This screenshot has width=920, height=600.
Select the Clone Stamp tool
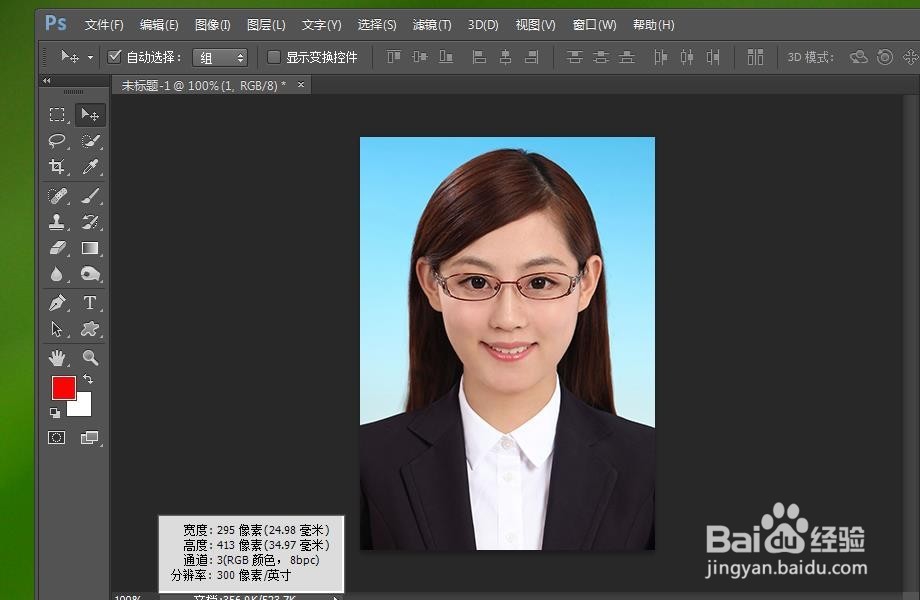click(x=57, y=220)
